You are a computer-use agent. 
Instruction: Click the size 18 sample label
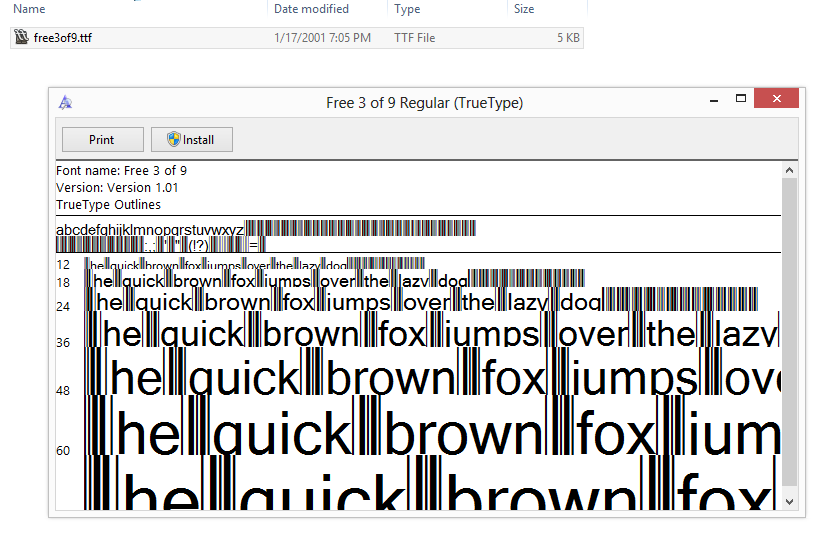(x=63, y=283)
